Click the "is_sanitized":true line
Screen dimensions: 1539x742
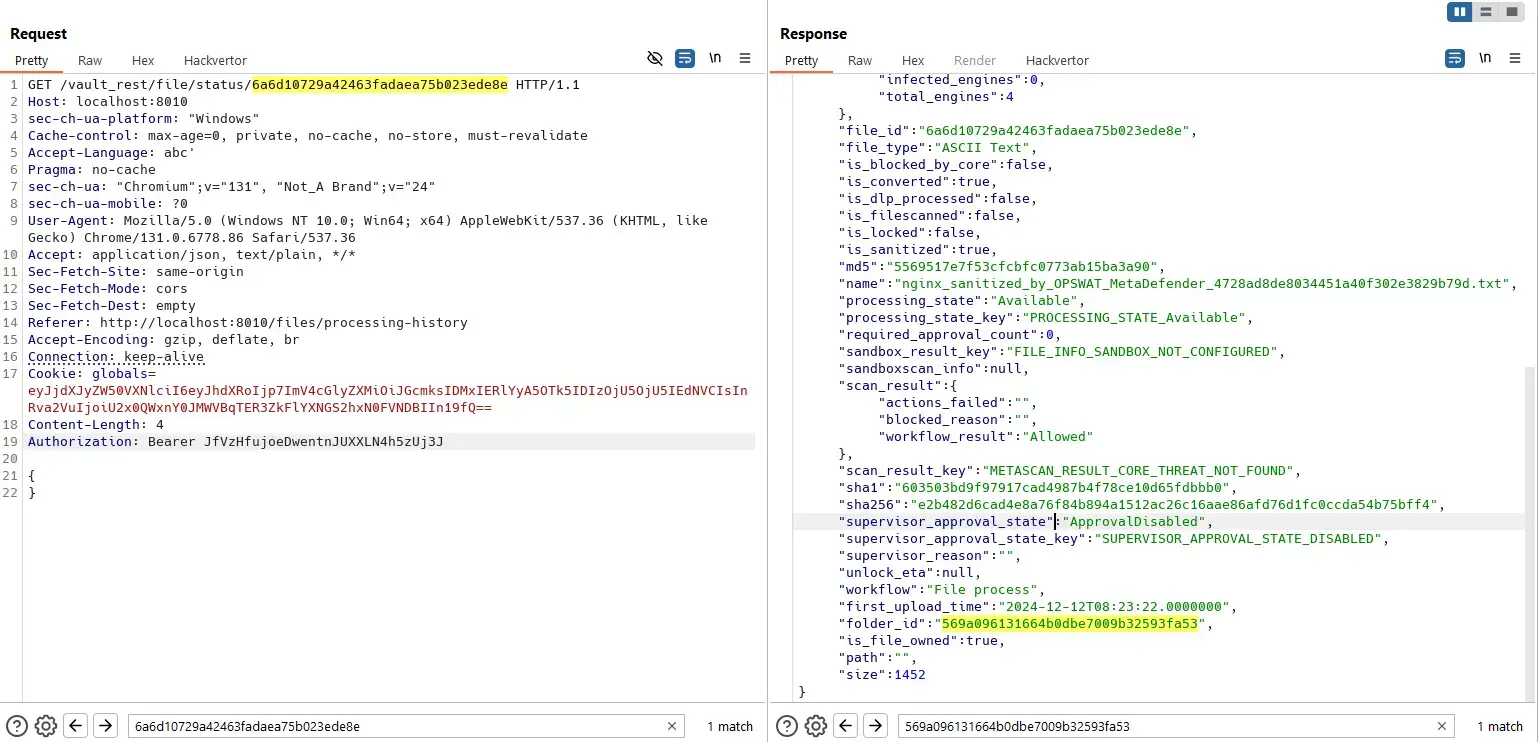pos(918,250)
